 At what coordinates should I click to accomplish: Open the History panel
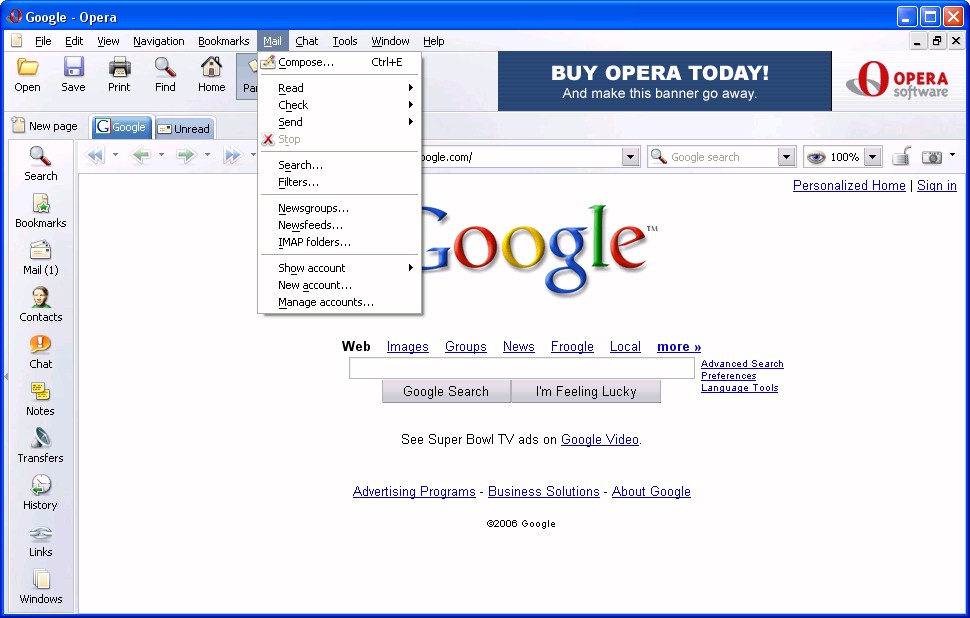(41, 492)
